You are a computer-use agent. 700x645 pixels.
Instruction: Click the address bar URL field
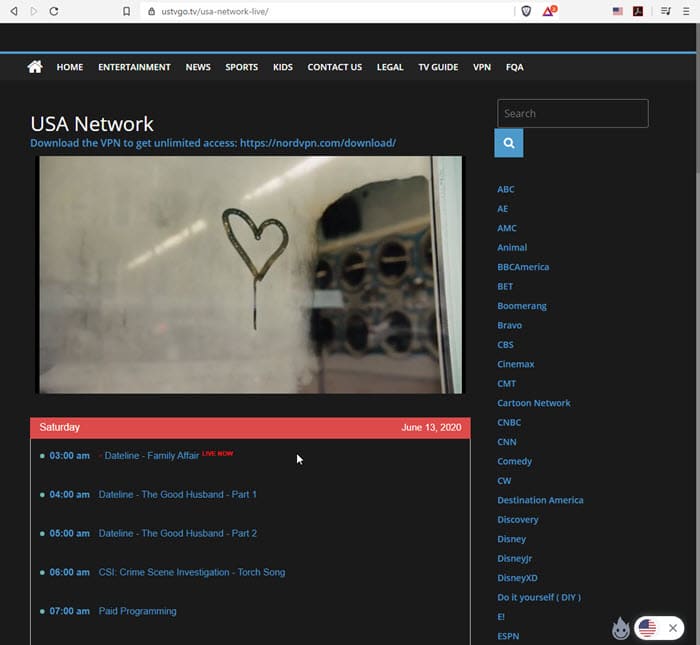click(x=326, y=12)
